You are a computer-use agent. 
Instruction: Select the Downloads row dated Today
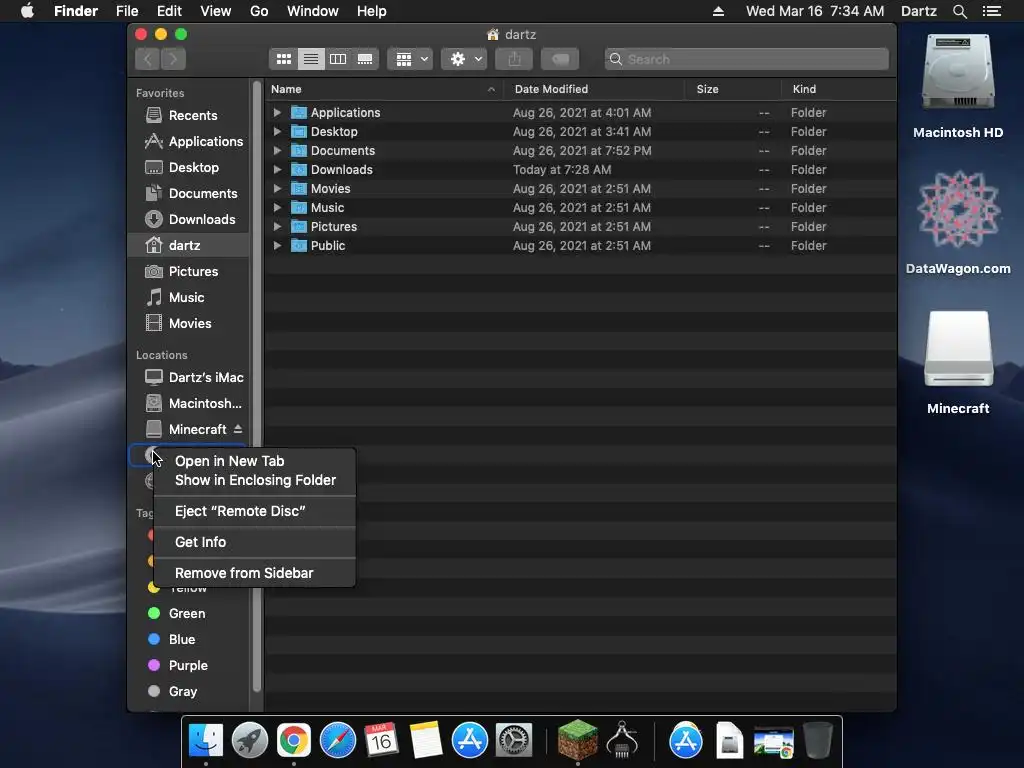click(581, 169)
